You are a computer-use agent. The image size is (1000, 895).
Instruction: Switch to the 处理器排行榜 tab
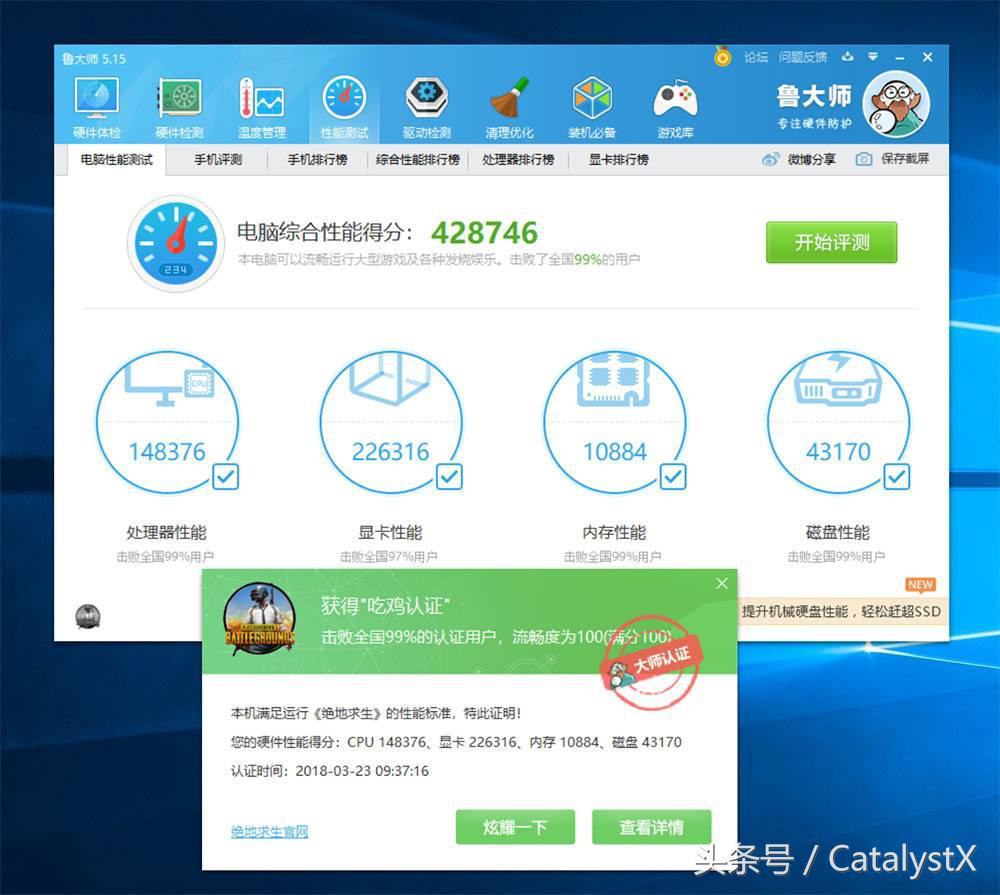(x=518, y=159)
